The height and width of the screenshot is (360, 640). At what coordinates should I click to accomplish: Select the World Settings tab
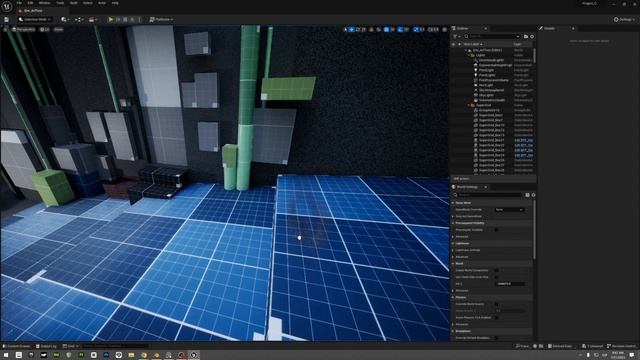pyautogui.click(x=467, y=187)
